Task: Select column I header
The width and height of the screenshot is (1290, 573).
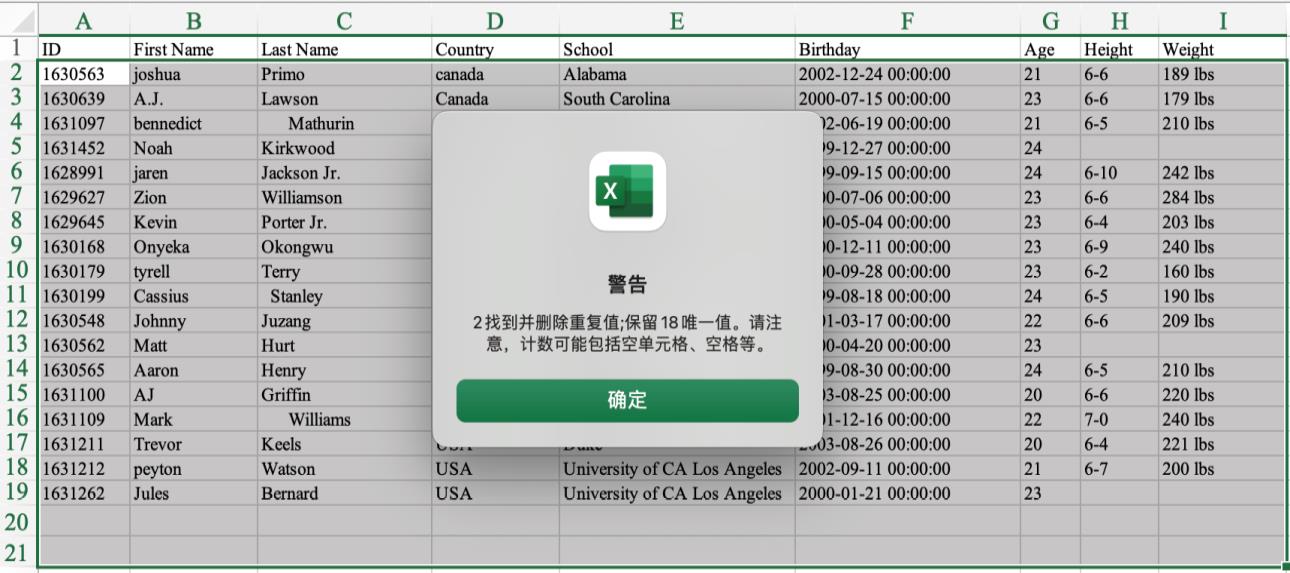Action: [1222, 21]
